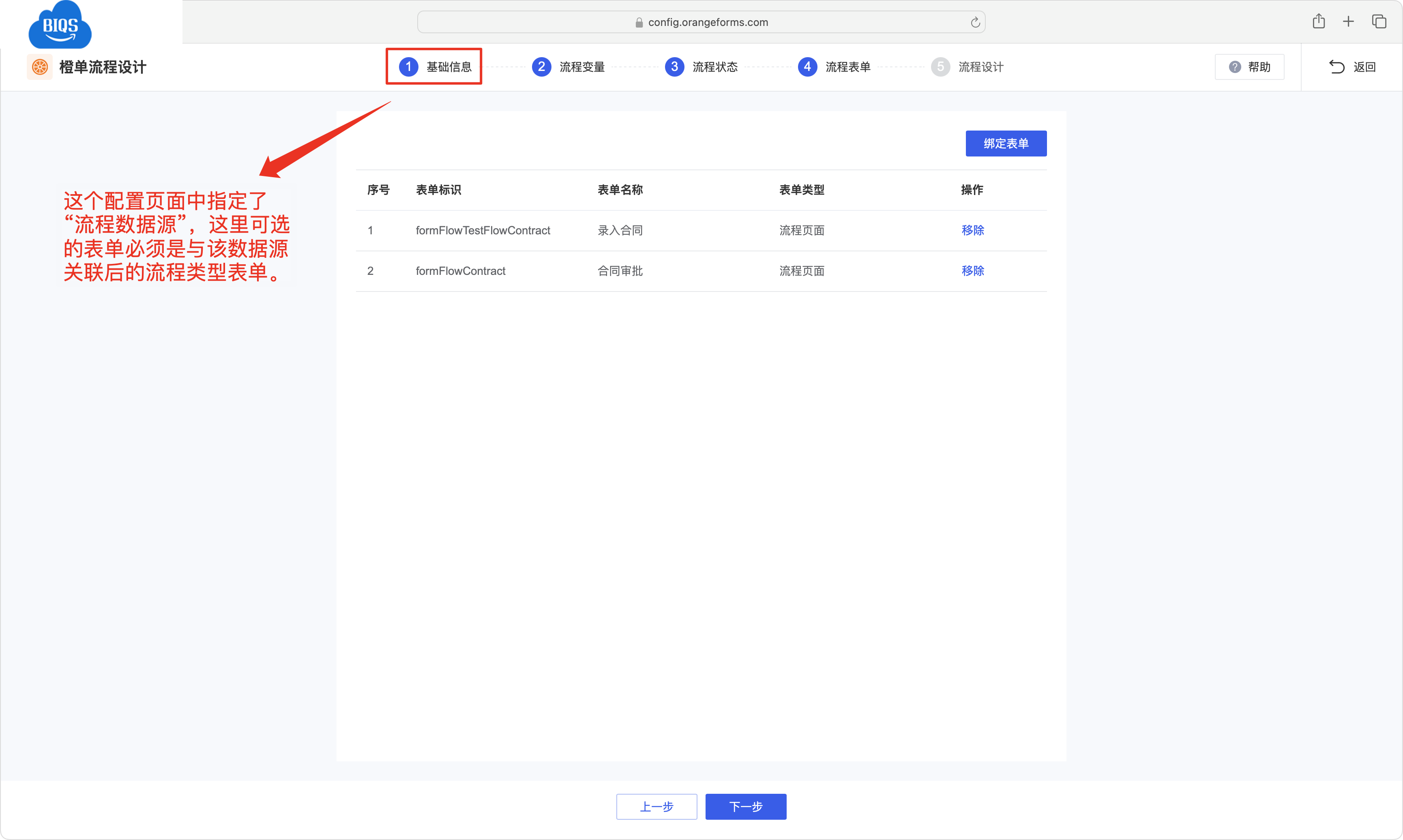Remove the formFlowContract row via 移除
1403x840 pixels.
click(973, 271)
